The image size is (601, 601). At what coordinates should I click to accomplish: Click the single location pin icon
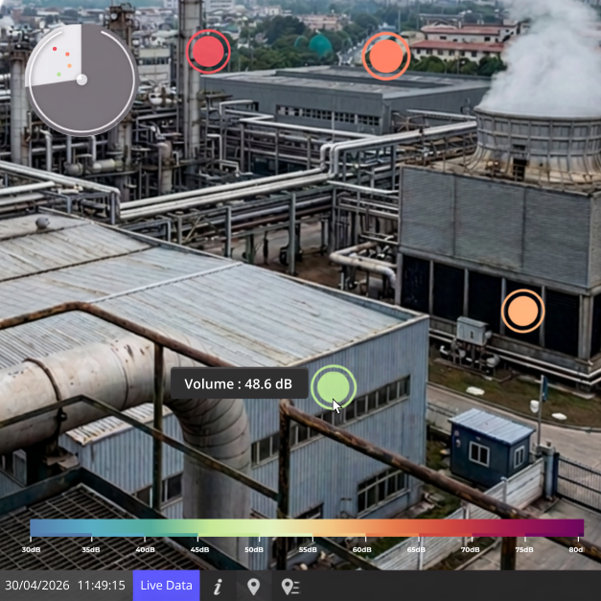pyautogui.click(x=253, y=586)
